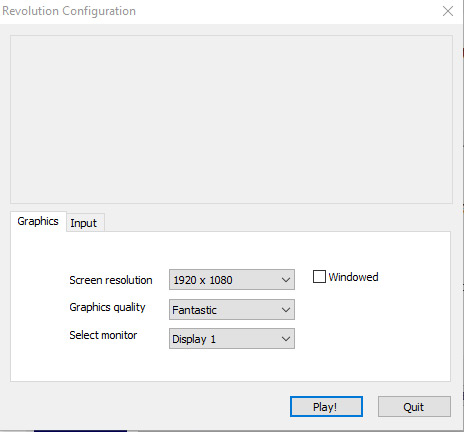Expand the chevron beside 1920 x 1080
Viewport: 464px width, 432px height.
pyautogui.click(x=286, y=280)
